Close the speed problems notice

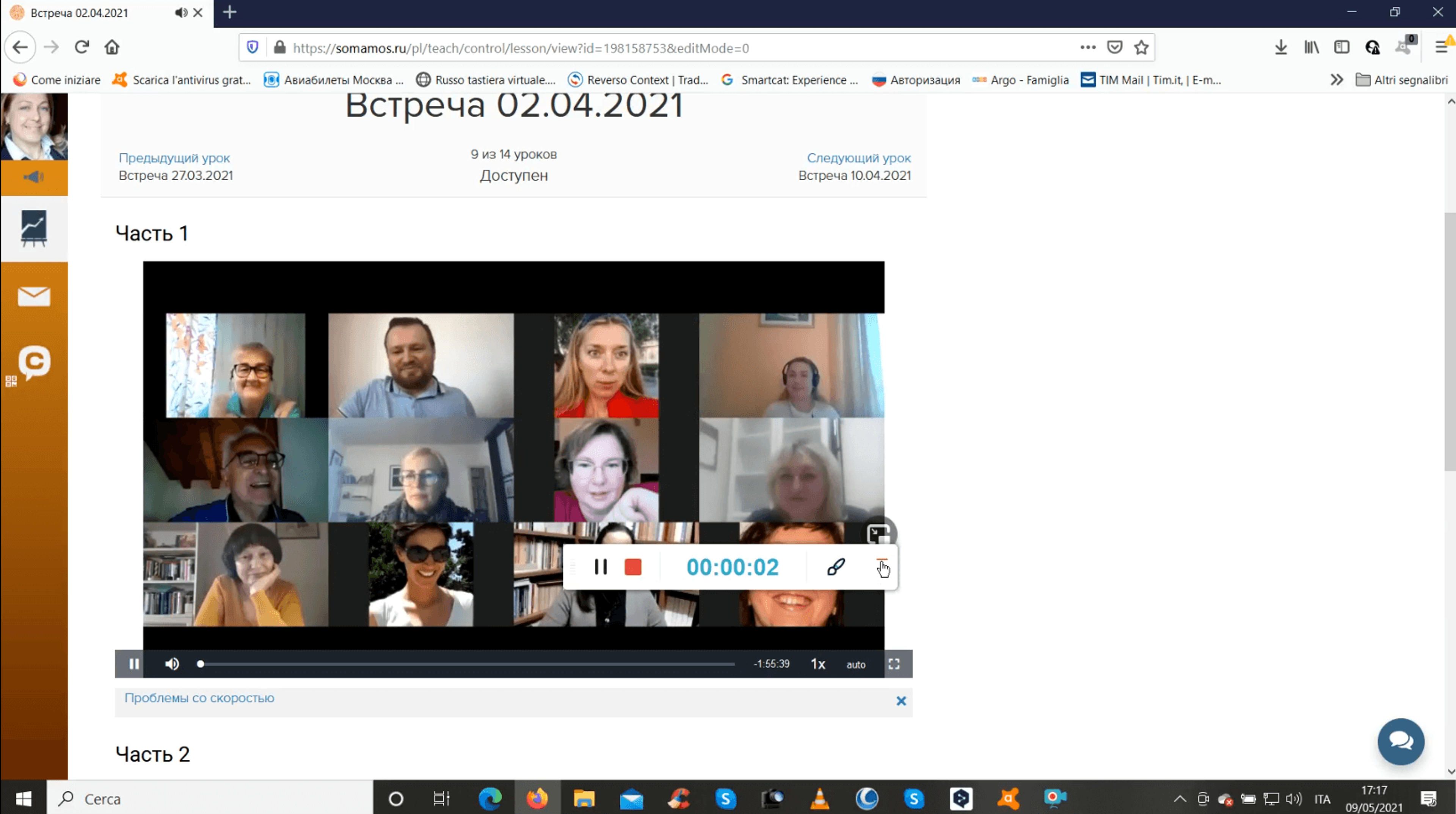(x=901, y=701)
